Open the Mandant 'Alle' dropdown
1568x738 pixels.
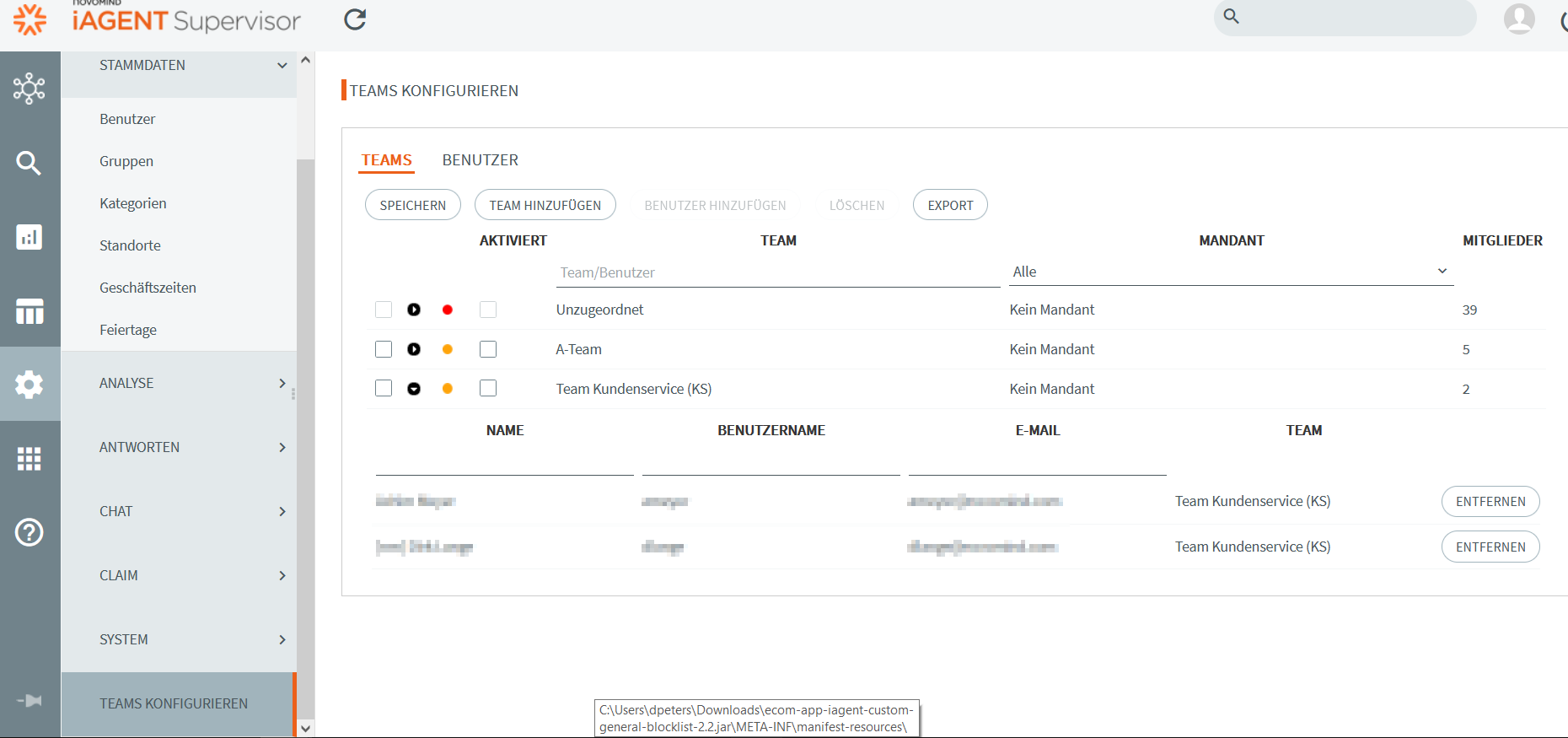(x=1231, y=272)
